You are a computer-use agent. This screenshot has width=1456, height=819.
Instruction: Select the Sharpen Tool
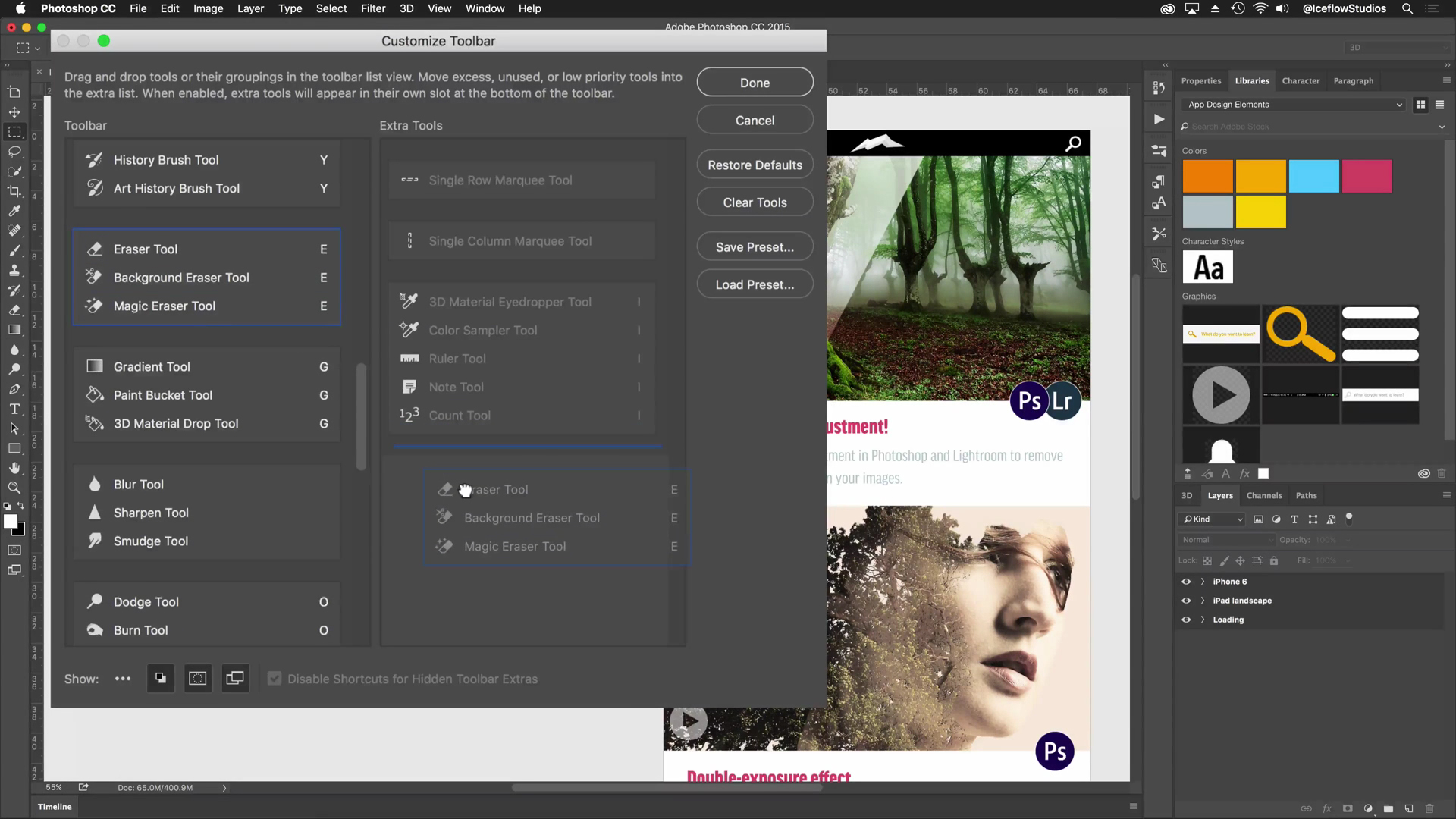coord(150,513)
